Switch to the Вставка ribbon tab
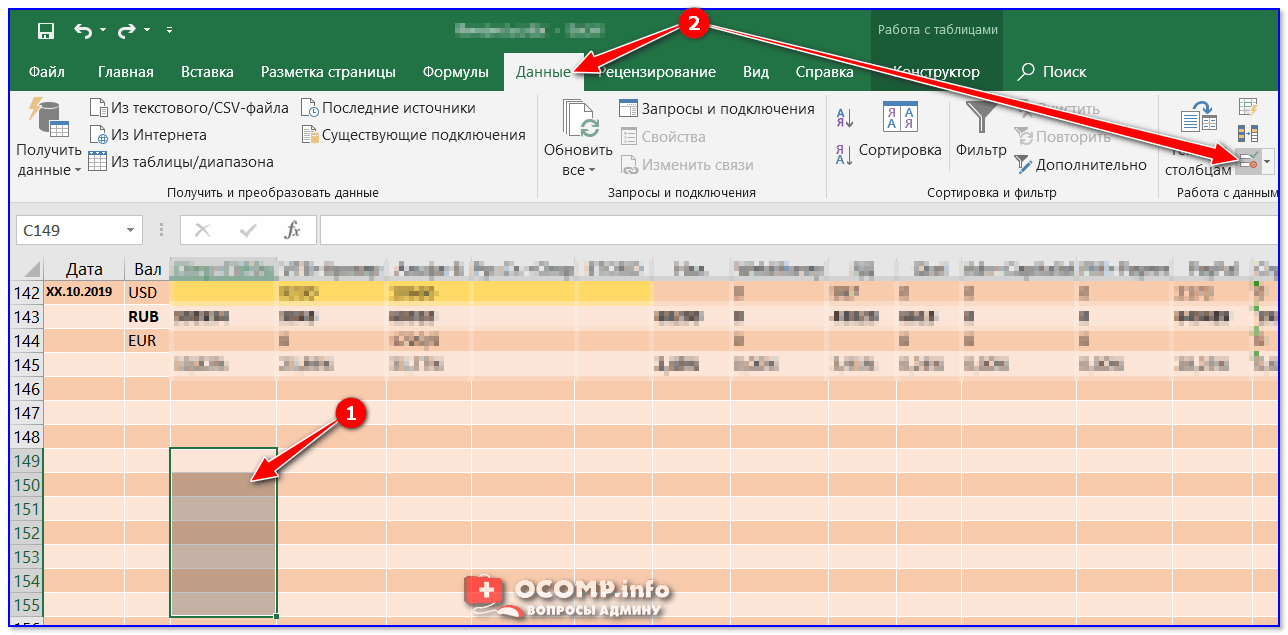The image size is (1288, 635). 207,72
